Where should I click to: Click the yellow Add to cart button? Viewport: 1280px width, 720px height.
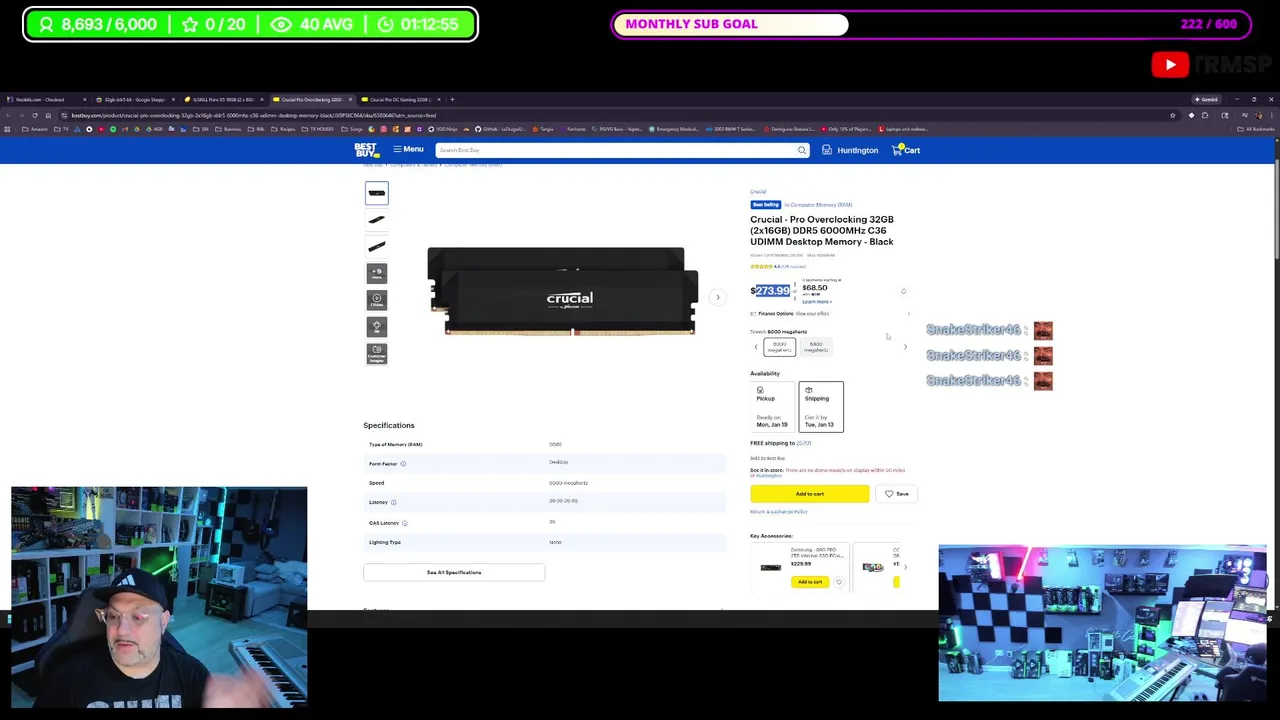tap(810, 494)
